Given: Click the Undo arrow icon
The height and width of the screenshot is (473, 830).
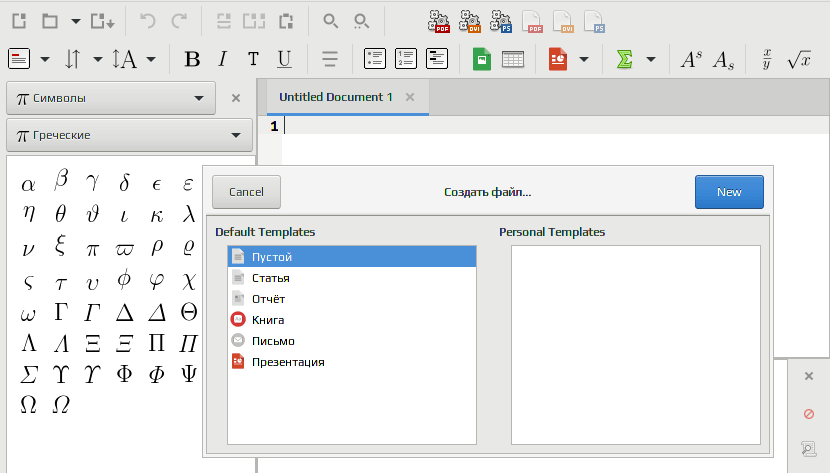Looking at the screenshot, I should click(x=148, y=21).
